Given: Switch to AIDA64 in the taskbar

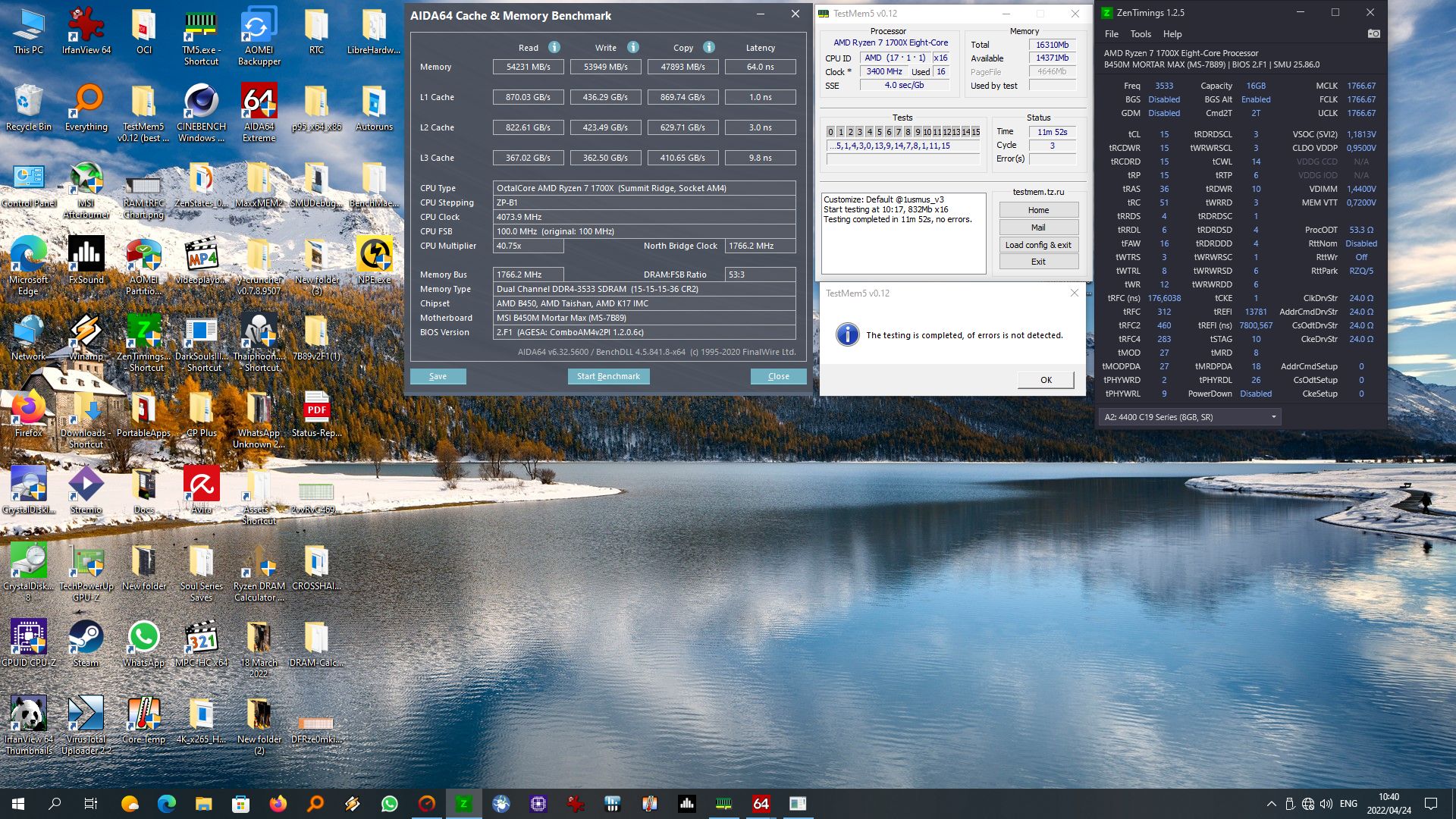Looking at the screenshot, I should (761, 804).
